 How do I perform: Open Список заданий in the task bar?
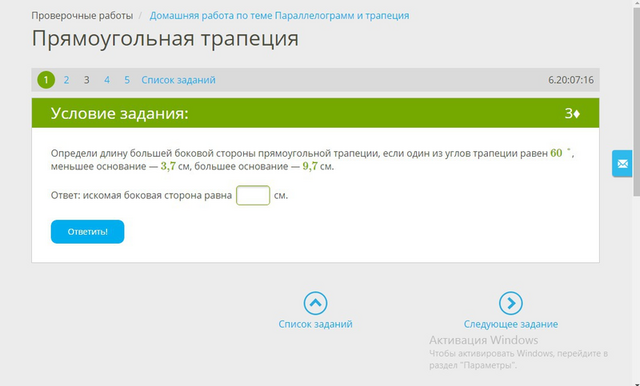click(178, 80)
